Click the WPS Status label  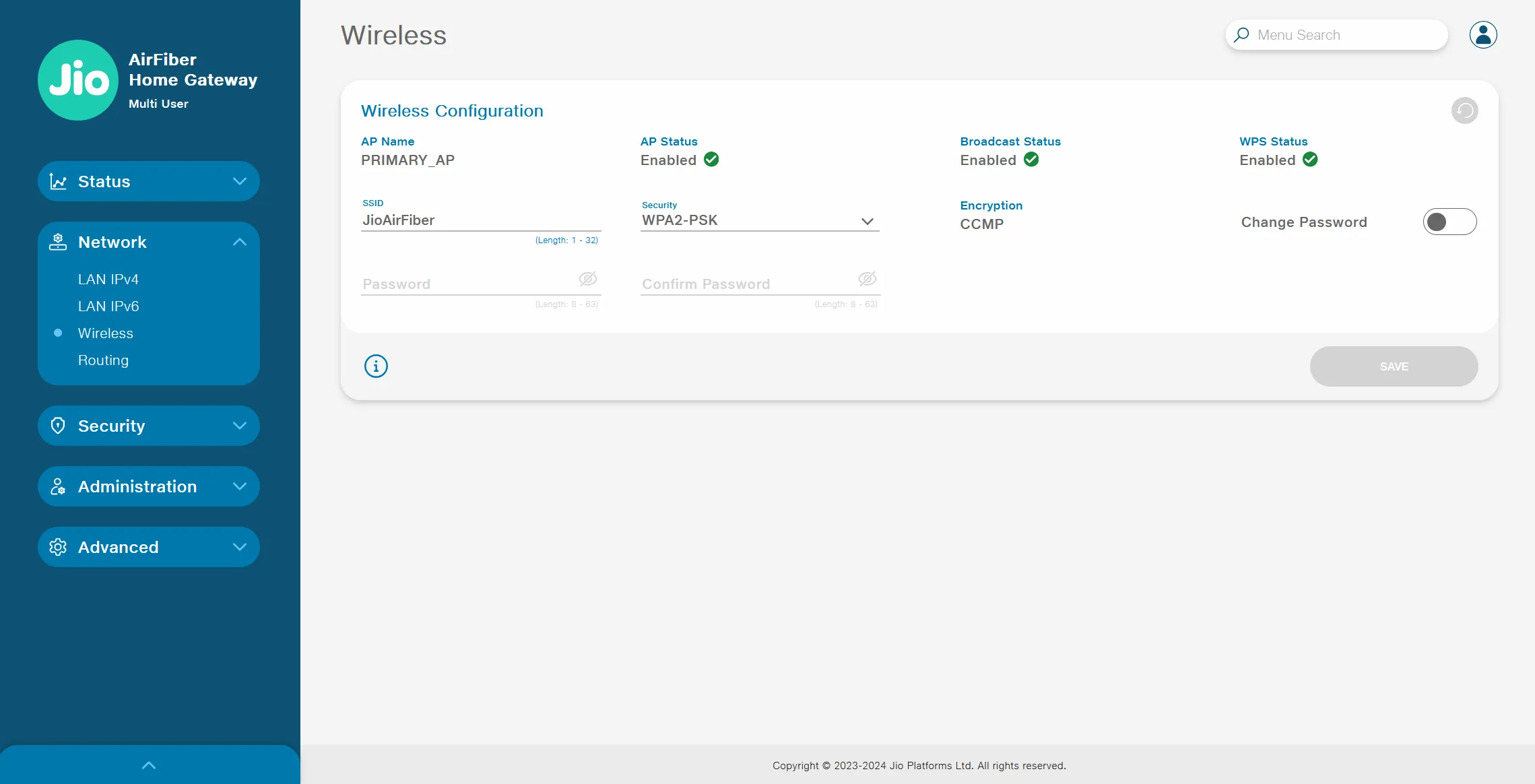click(x=1274, y=141)
